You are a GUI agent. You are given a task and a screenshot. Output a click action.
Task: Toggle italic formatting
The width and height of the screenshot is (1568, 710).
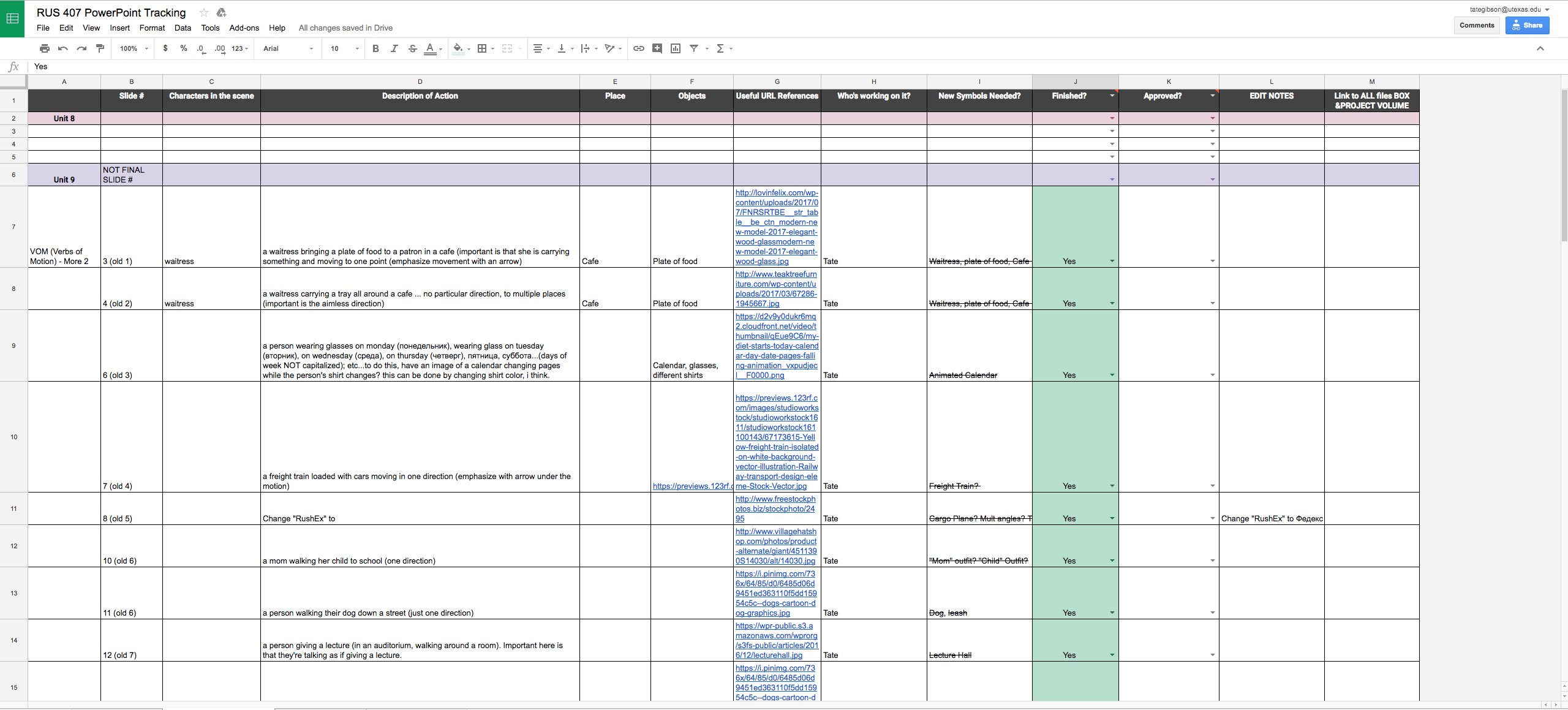[394, 48]
